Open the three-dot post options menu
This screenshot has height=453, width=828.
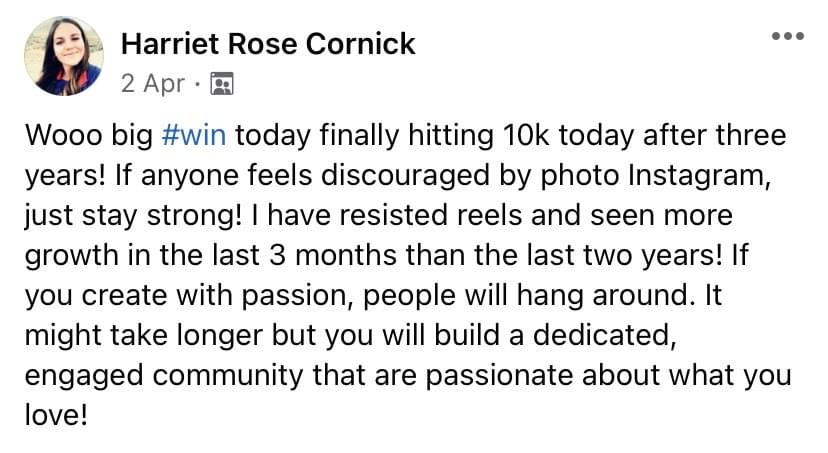(787, 36)
